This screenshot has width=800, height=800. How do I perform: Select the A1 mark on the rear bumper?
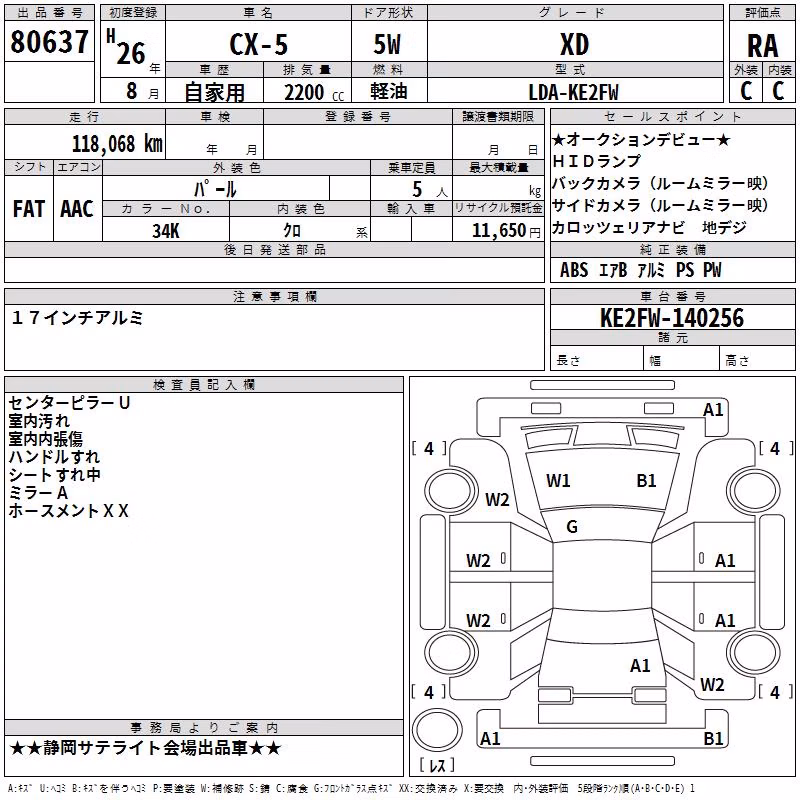[490, 738]
